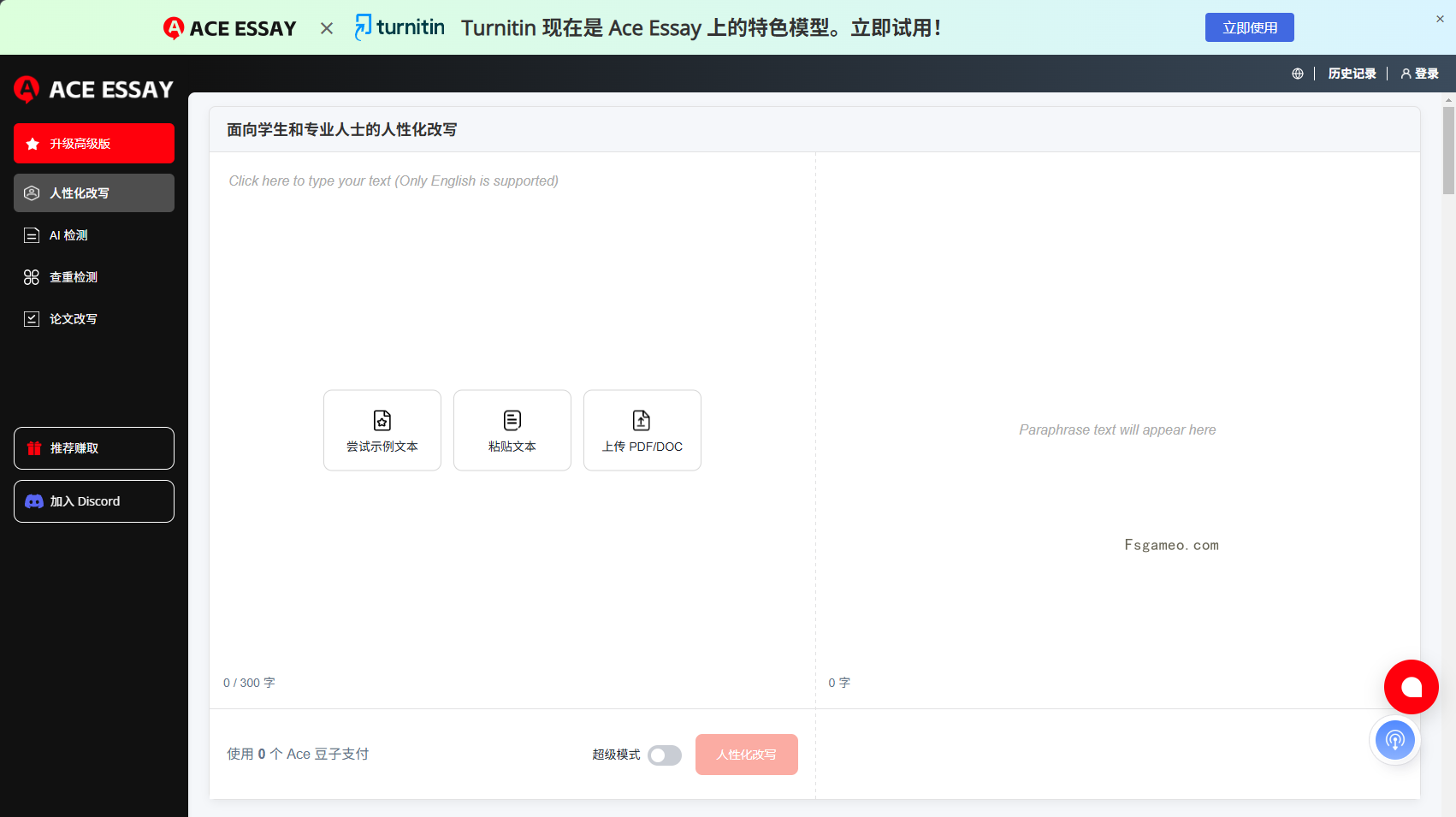Click the 推荐赚取 referral button

[x=94, y=448]
